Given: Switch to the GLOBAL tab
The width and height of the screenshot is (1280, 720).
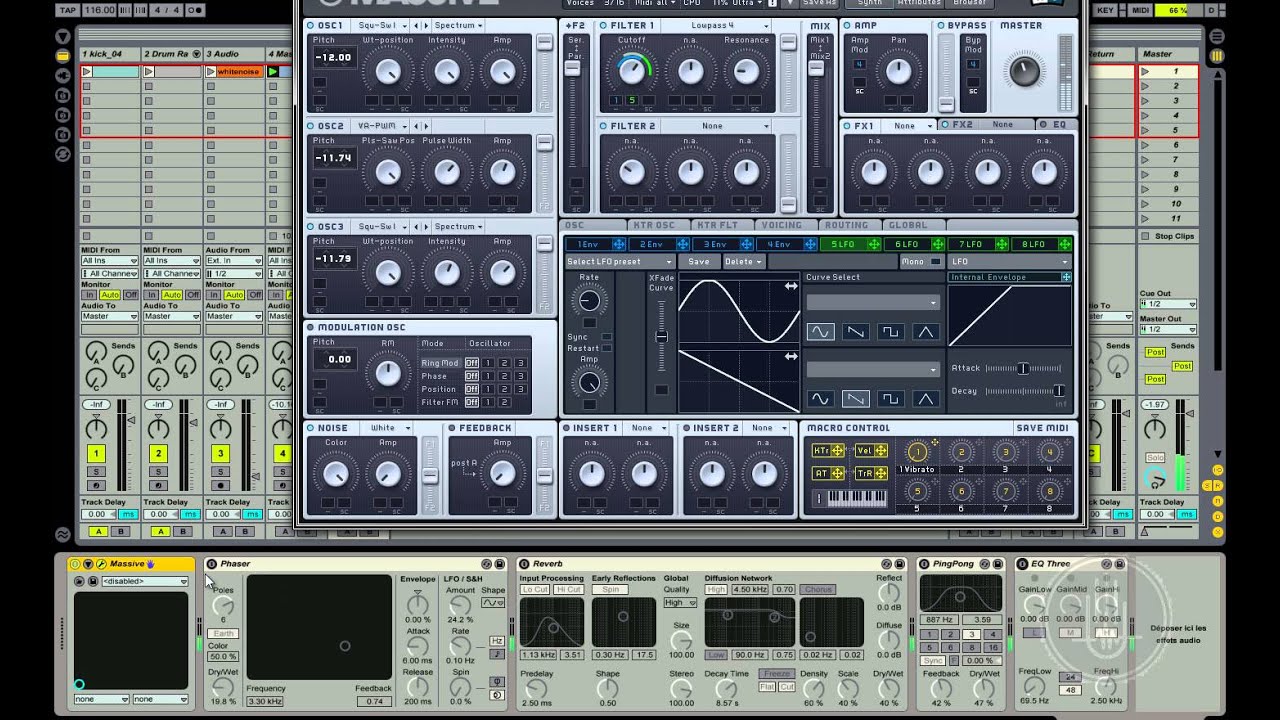Looking at the screenshot, I should pyautogui.click(x=908, y=225).
